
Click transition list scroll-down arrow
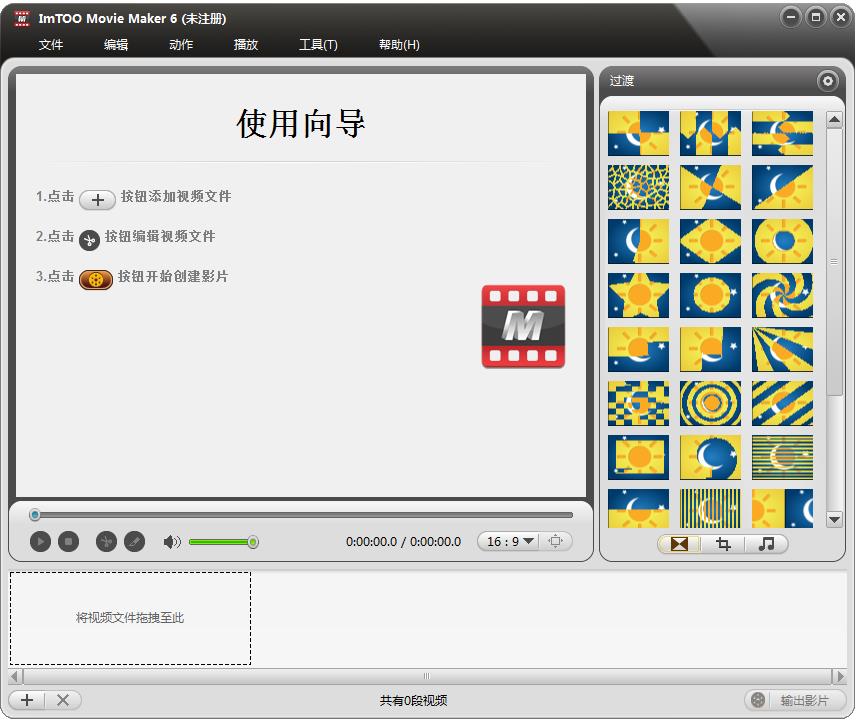[x=834, y=519]
